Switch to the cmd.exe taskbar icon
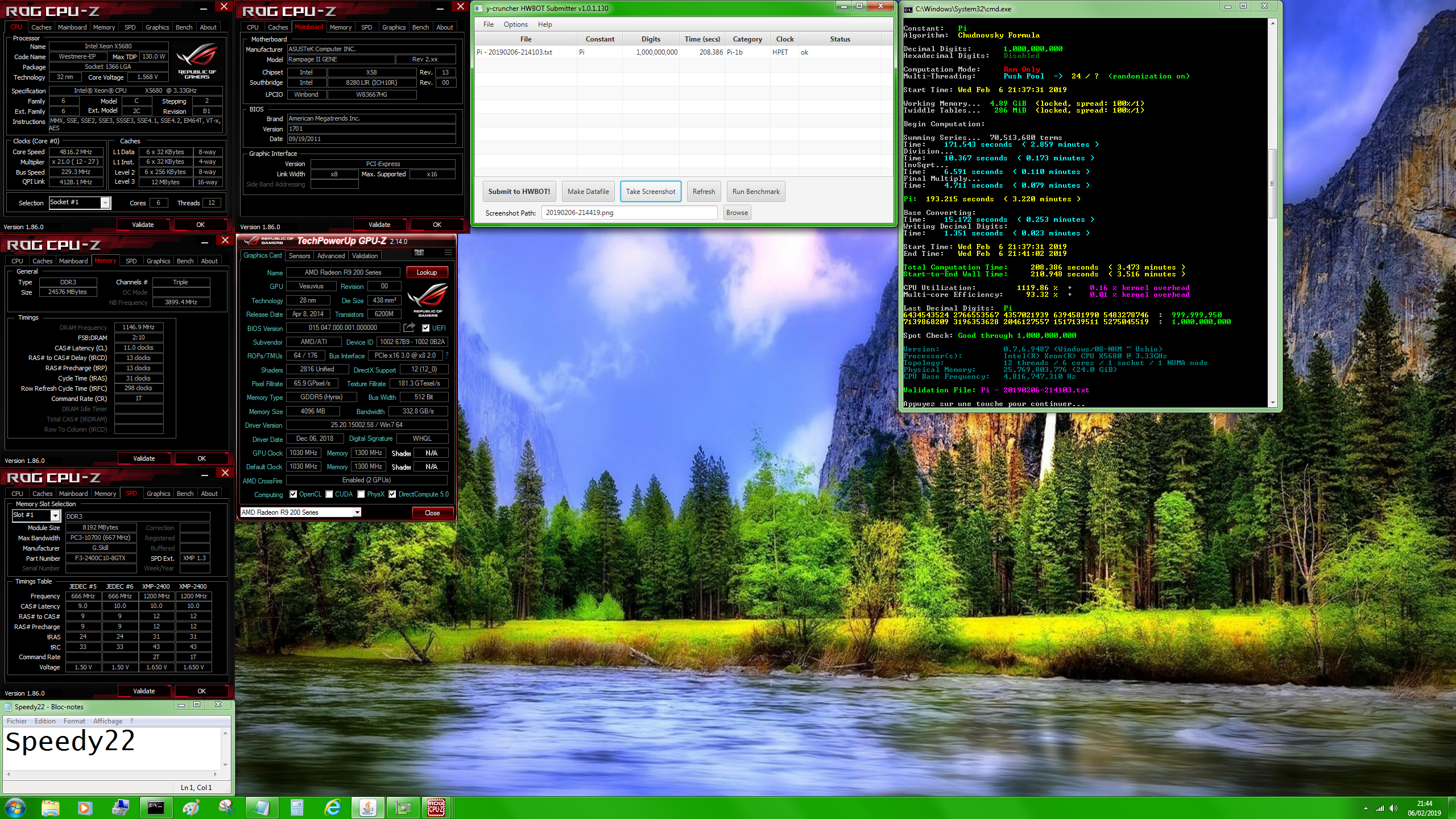1456x819 pixels. pos(155,808)
